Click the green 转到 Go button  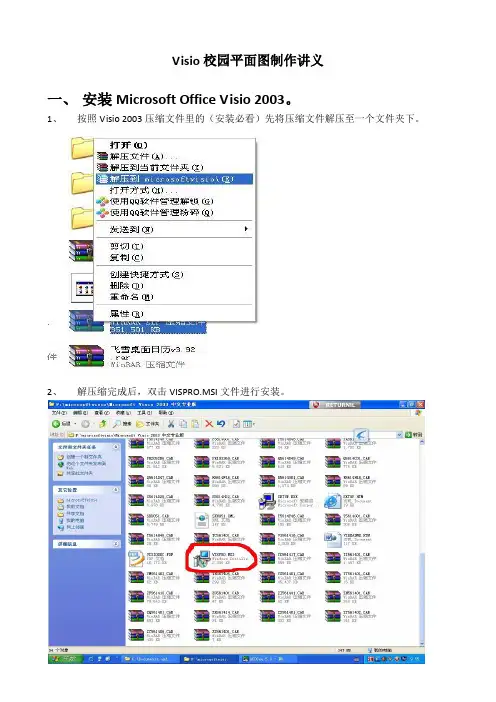tap(414, 435)
